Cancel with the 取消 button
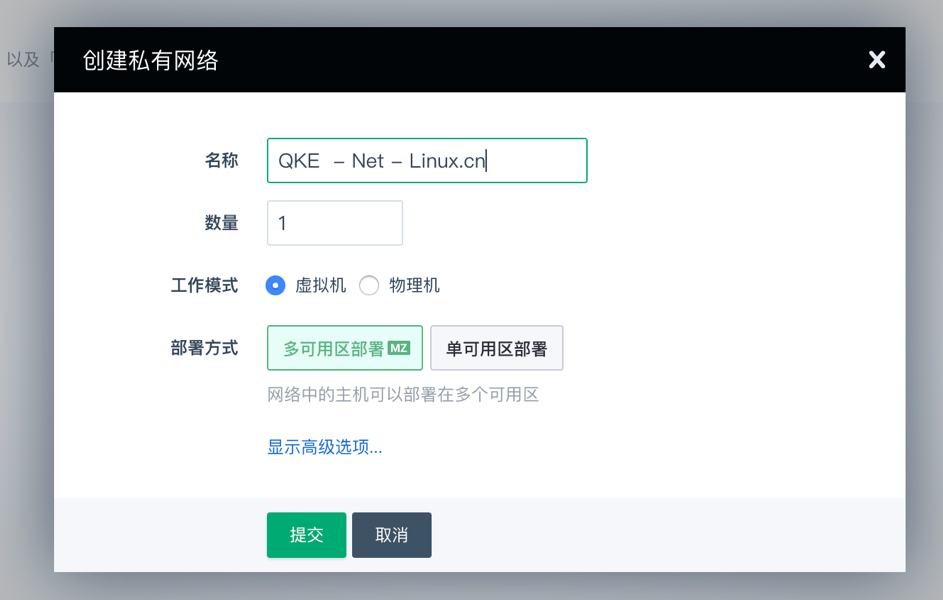 pos(392,535)
